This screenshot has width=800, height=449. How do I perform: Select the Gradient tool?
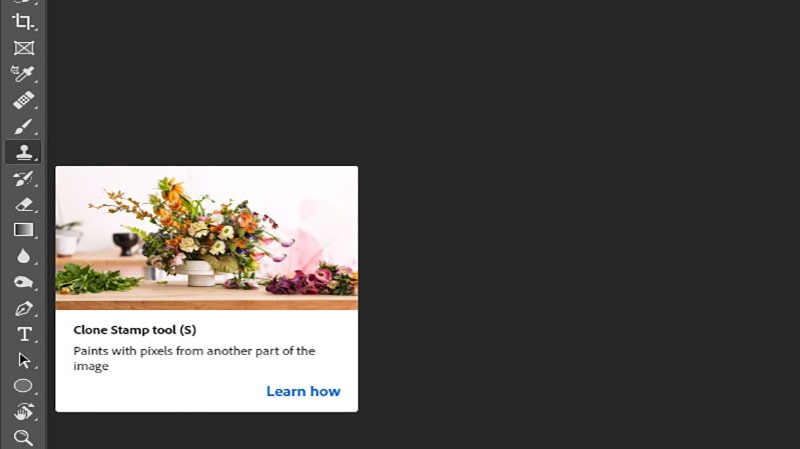[23, 230]
